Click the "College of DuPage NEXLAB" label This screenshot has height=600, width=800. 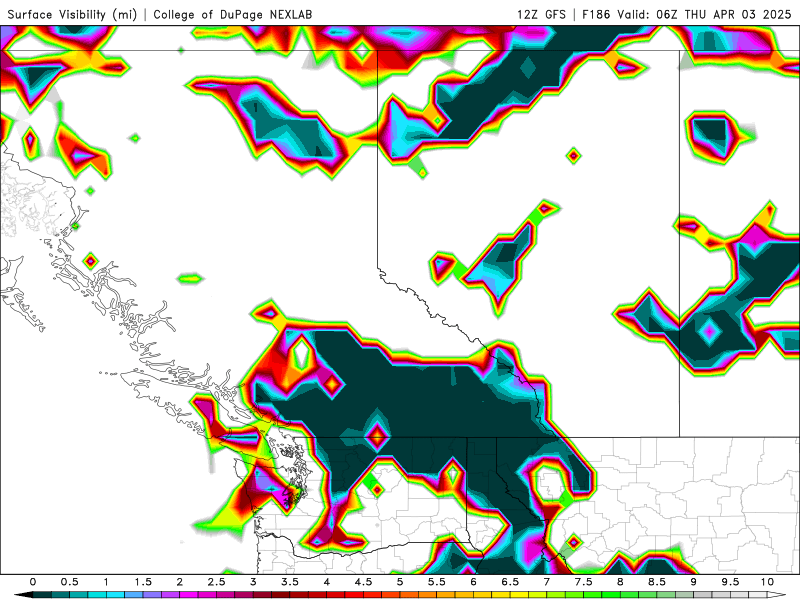[x=233, y=14]
